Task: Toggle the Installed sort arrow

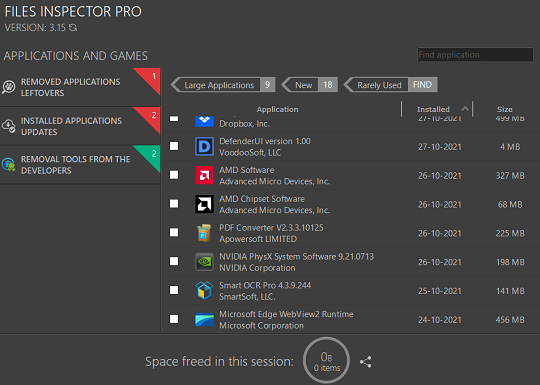Action: 465,109
